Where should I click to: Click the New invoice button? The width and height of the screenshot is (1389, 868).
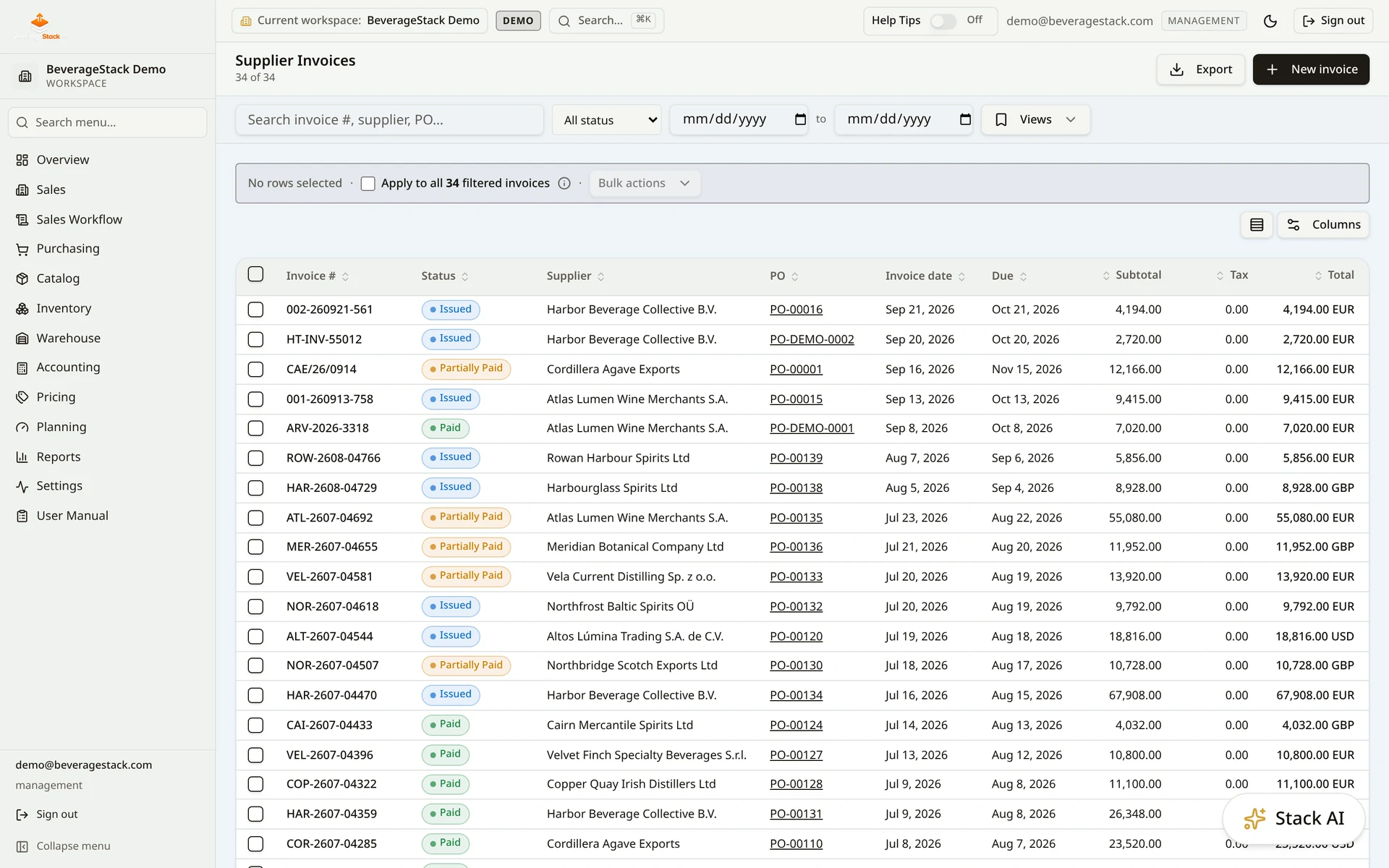pos(1311,69)
